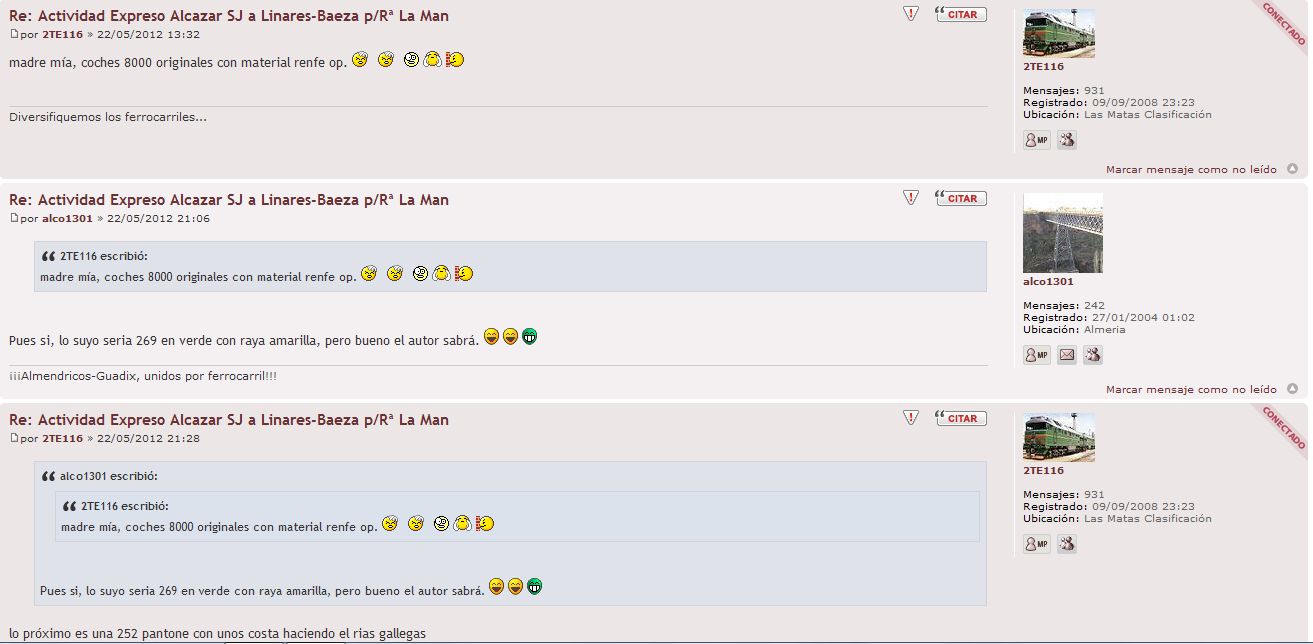Click report icon on alco1301's post

(910, 198)
